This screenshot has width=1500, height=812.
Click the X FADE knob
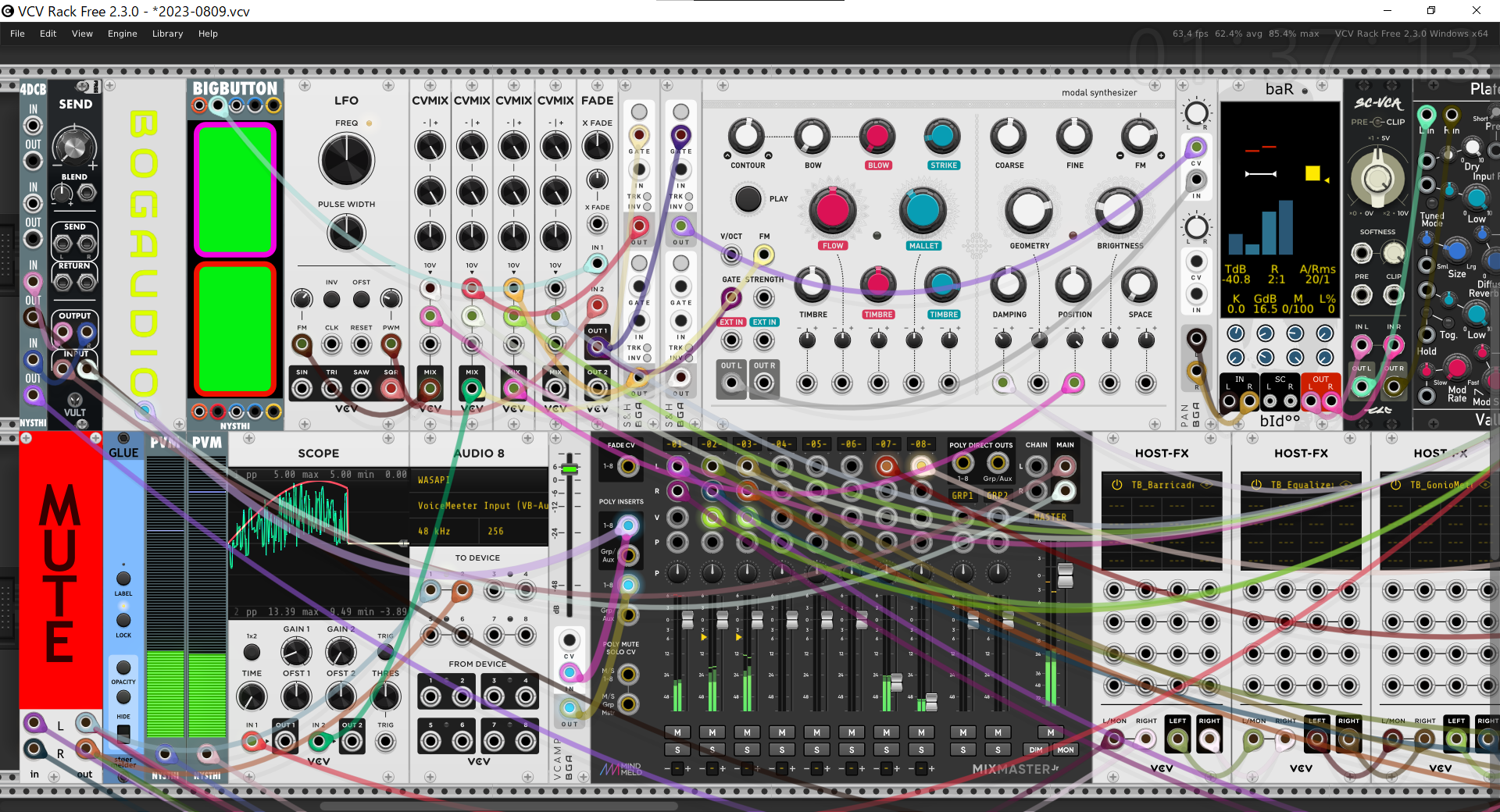[x=598, y=145]
